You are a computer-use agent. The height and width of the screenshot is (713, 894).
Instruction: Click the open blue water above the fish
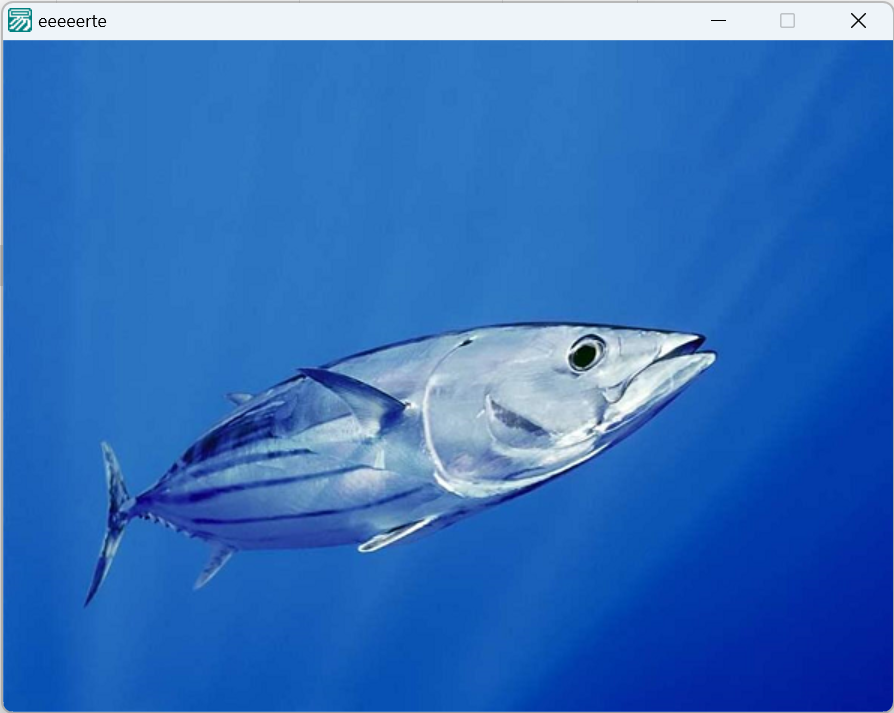coord(450,180)
